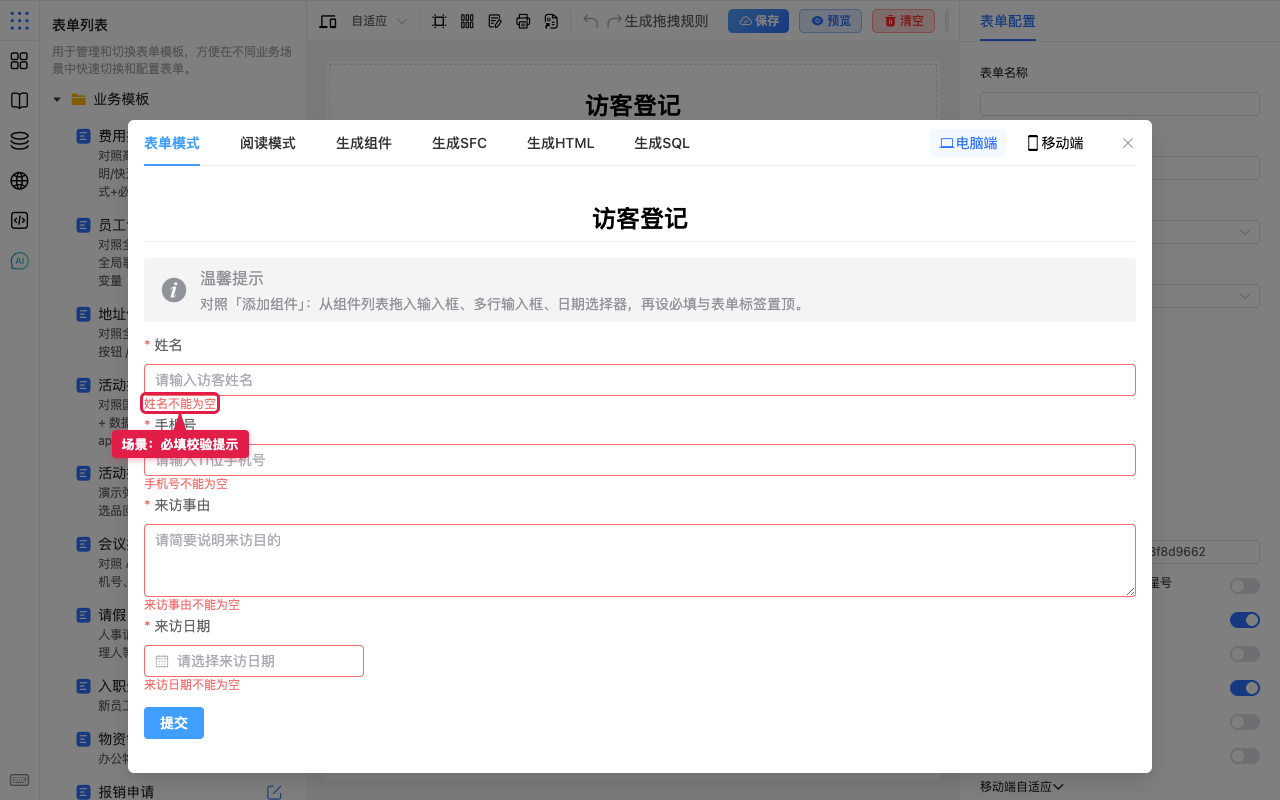Click the device switch icon before 自适应
This screenshot has height=800, width=1280.
(328, 21)
